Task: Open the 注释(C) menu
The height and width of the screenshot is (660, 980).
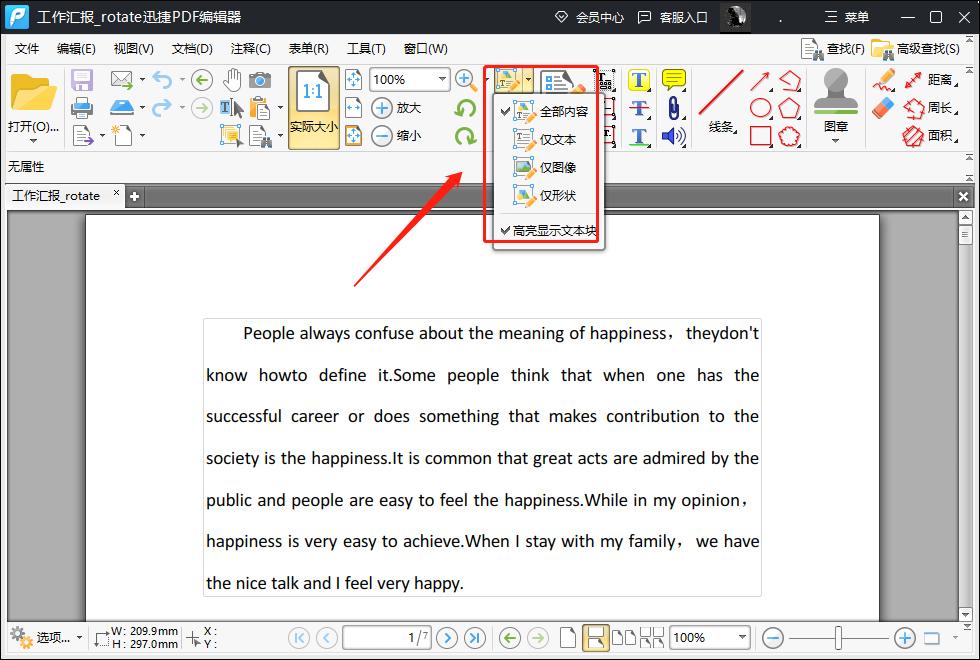Action: pos(250,48)
